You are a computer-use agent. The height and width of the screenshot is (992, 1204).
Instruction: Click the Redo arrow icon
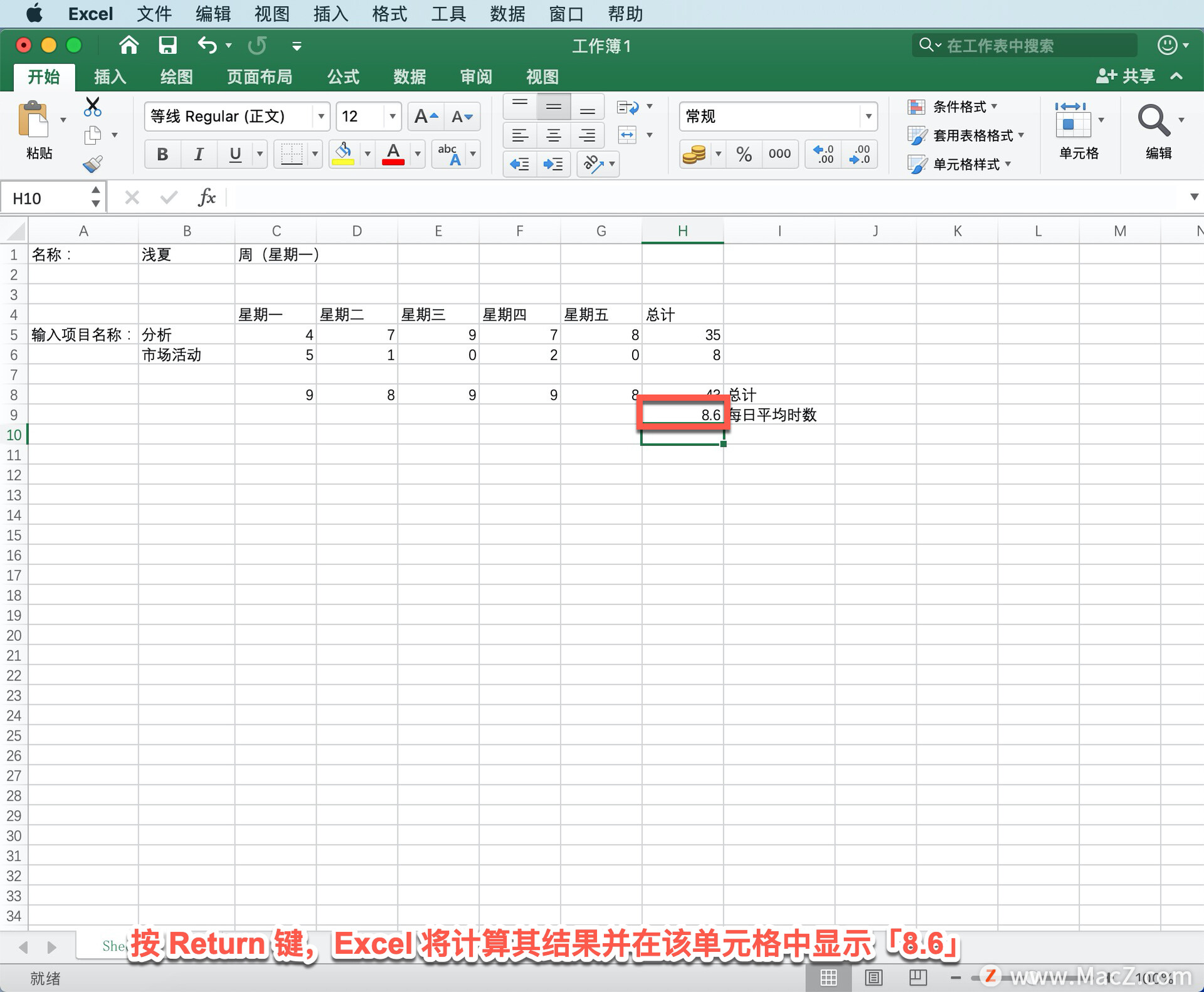(x=257, y=45)
